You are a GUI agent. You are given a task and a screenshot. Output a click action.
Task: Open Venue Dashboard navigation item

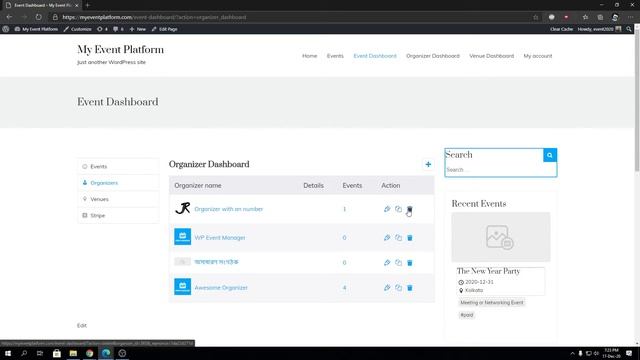click(491, 56)
